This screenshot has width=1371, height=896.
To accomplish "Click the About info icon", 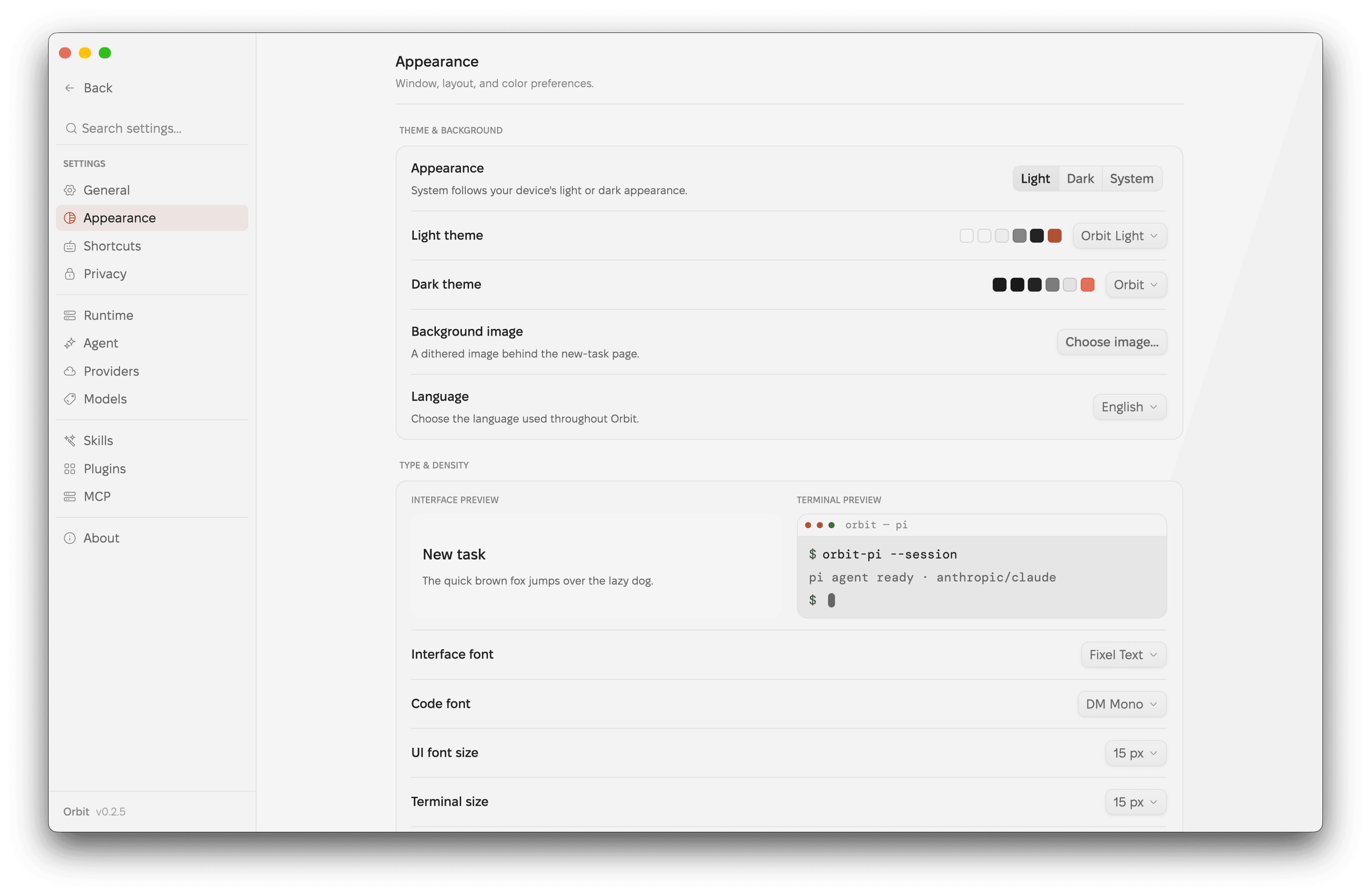I will click(70, 538).
